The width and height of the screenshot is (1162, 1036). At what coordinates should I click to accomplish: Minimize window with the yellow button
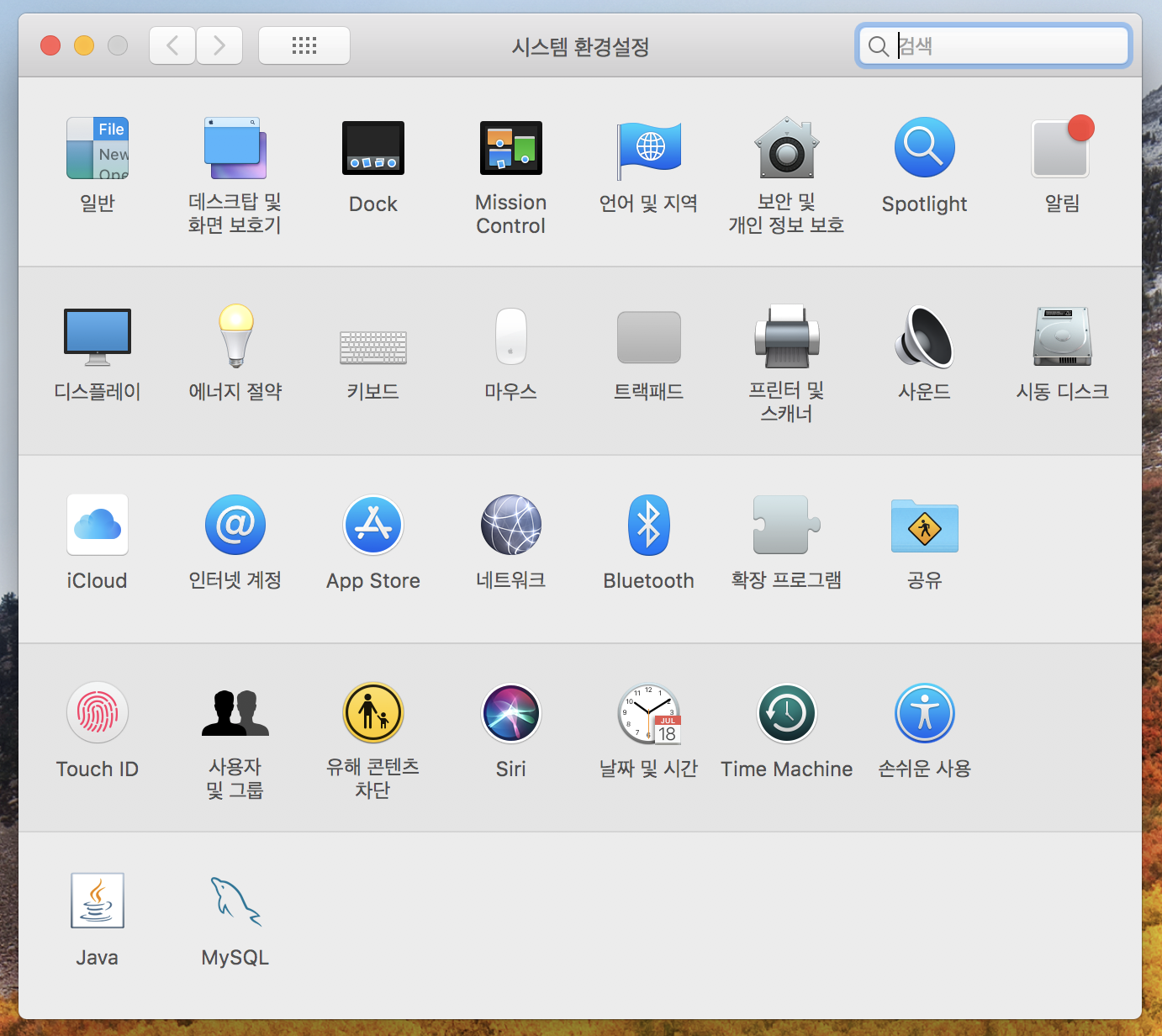84,45
